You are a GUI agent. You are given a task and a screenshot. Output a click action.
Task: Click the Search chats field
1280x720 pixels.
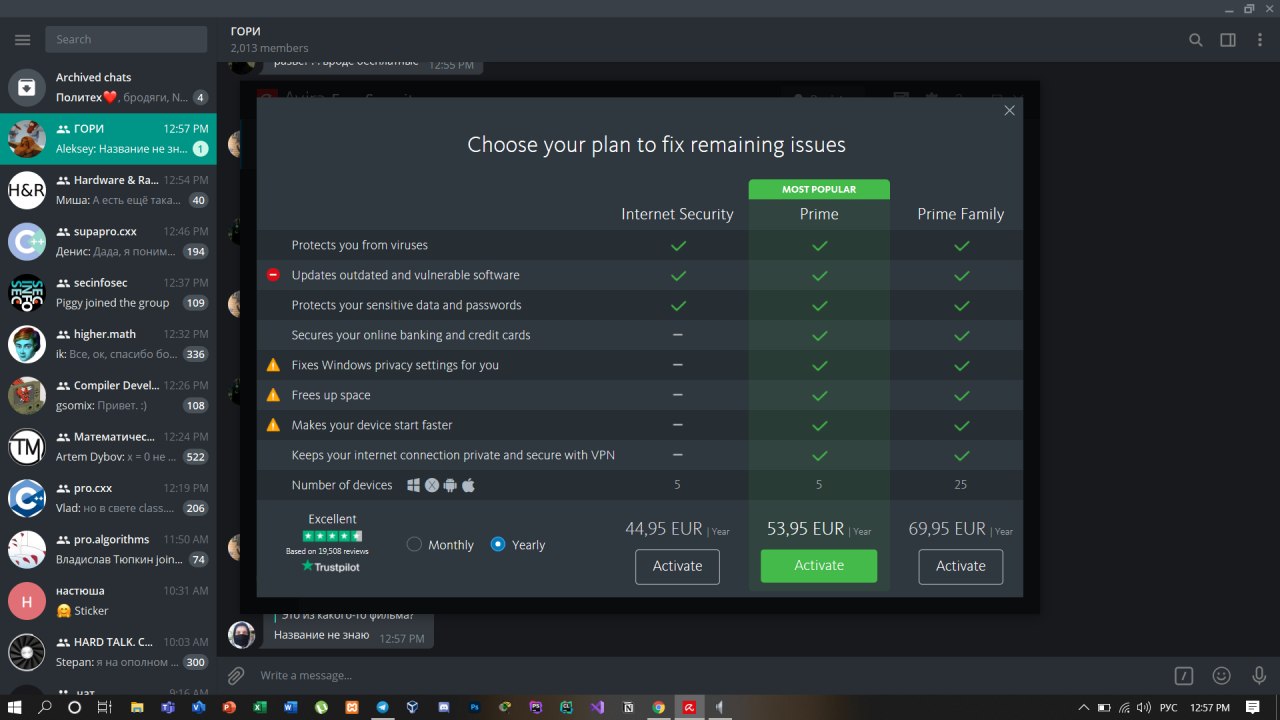click(x=126, y=39)
